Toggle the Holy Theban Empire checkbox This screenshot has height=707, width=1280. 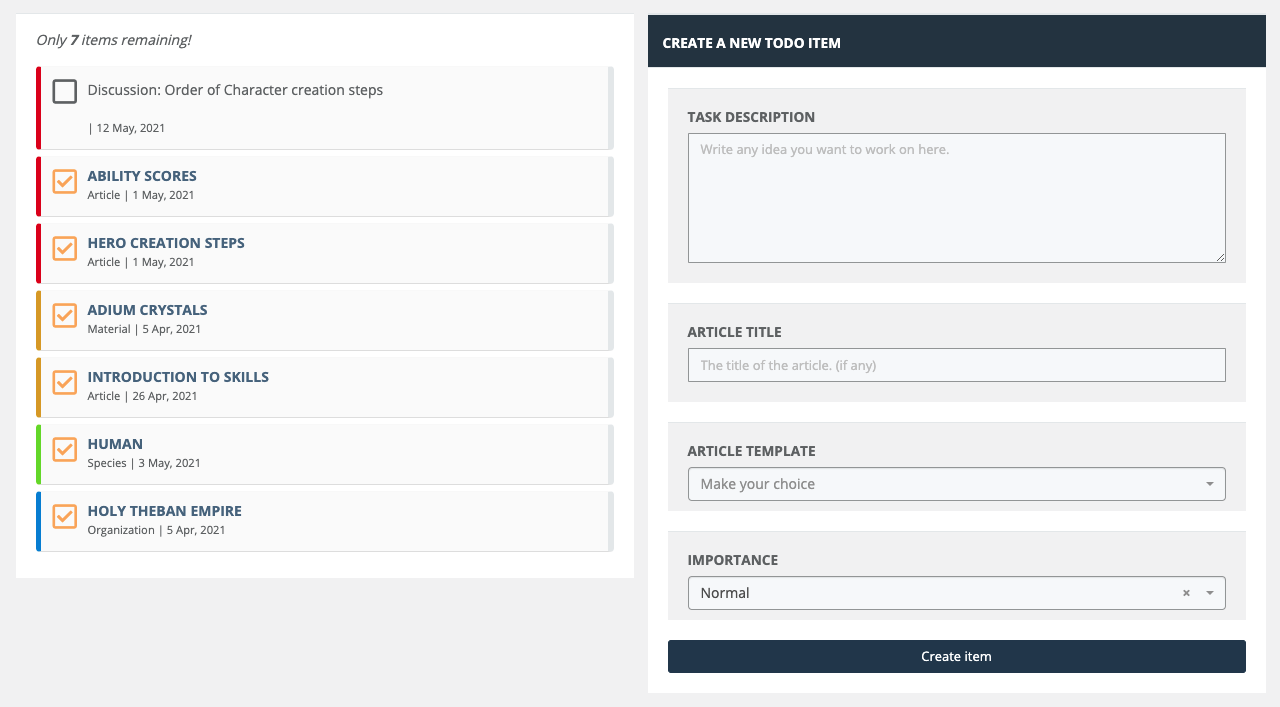click(x=65, y=516)
